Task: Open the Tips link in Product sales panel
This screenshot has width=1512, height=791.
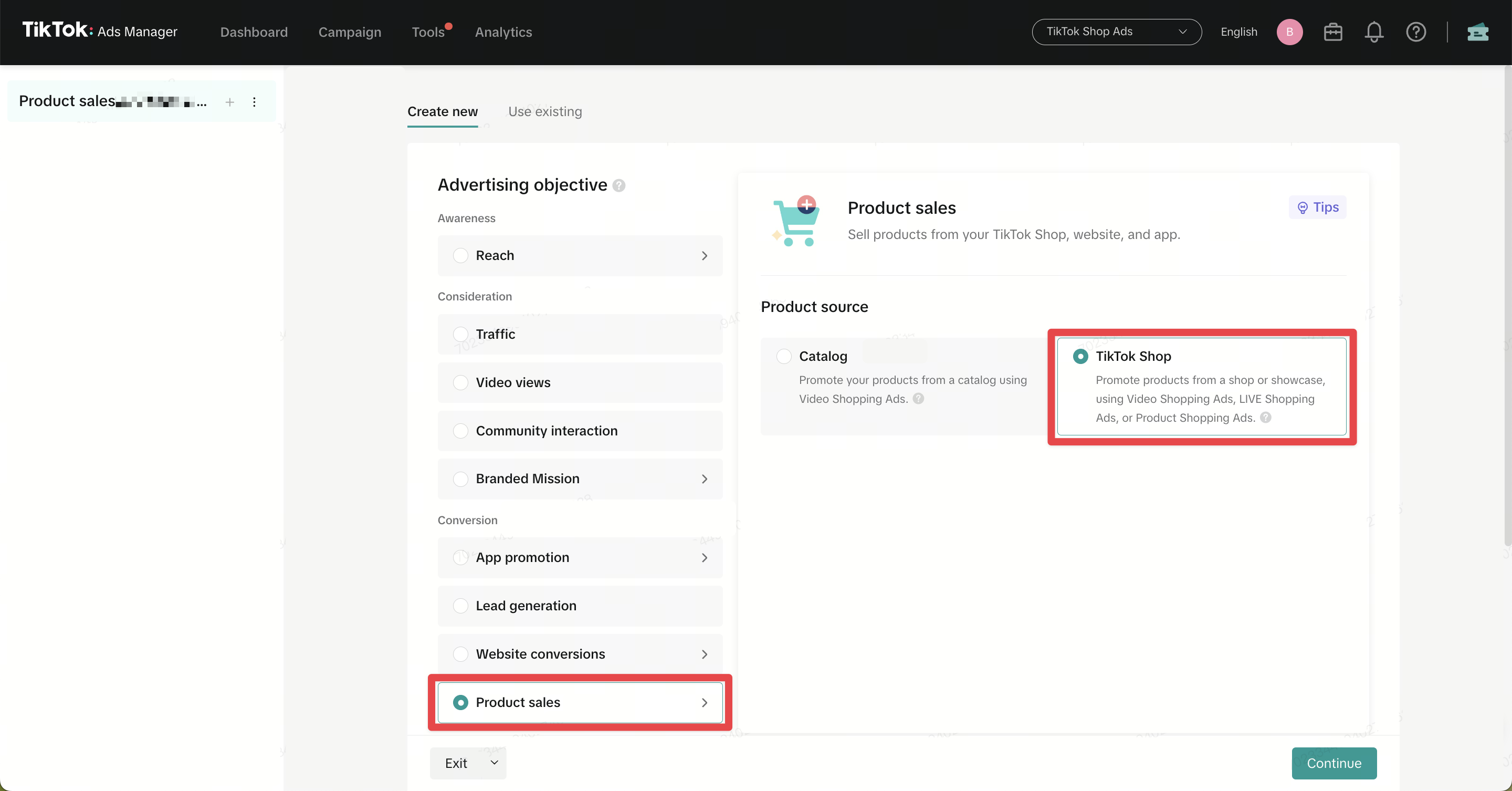Action: [1318, 207]
